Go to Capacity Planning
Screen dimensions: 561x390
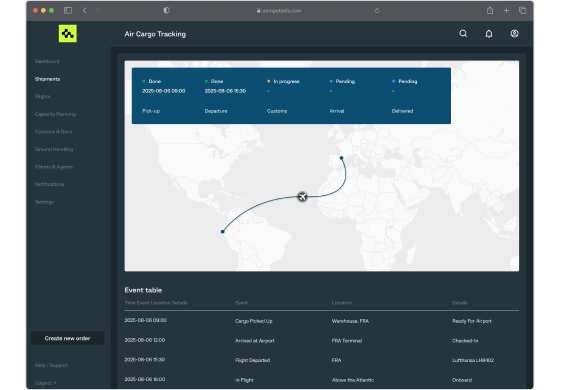click(x=55, y=114)
